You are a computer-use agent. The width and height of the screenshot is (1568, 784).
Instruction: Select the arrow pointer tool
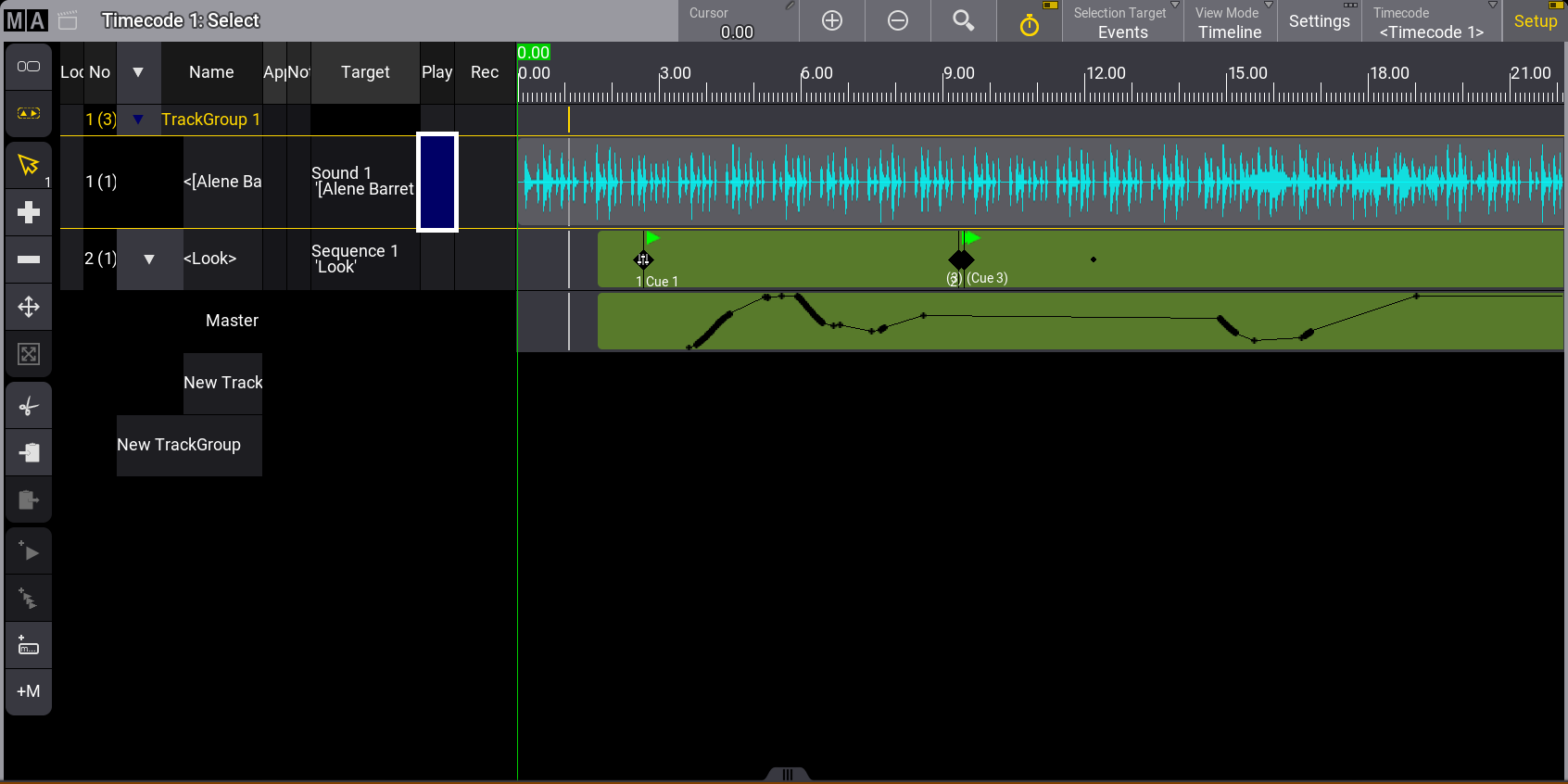click(29, 166)
